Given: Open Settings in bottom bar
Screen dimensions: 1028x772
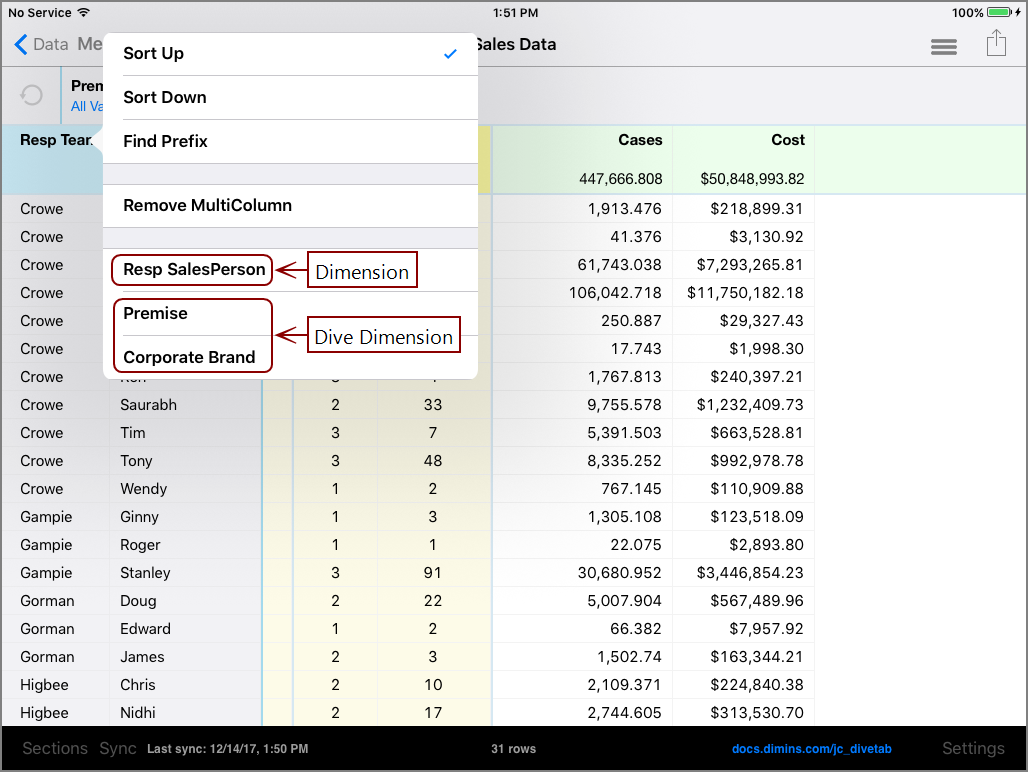Looking at the screenshot, I should tap(972, 748).
